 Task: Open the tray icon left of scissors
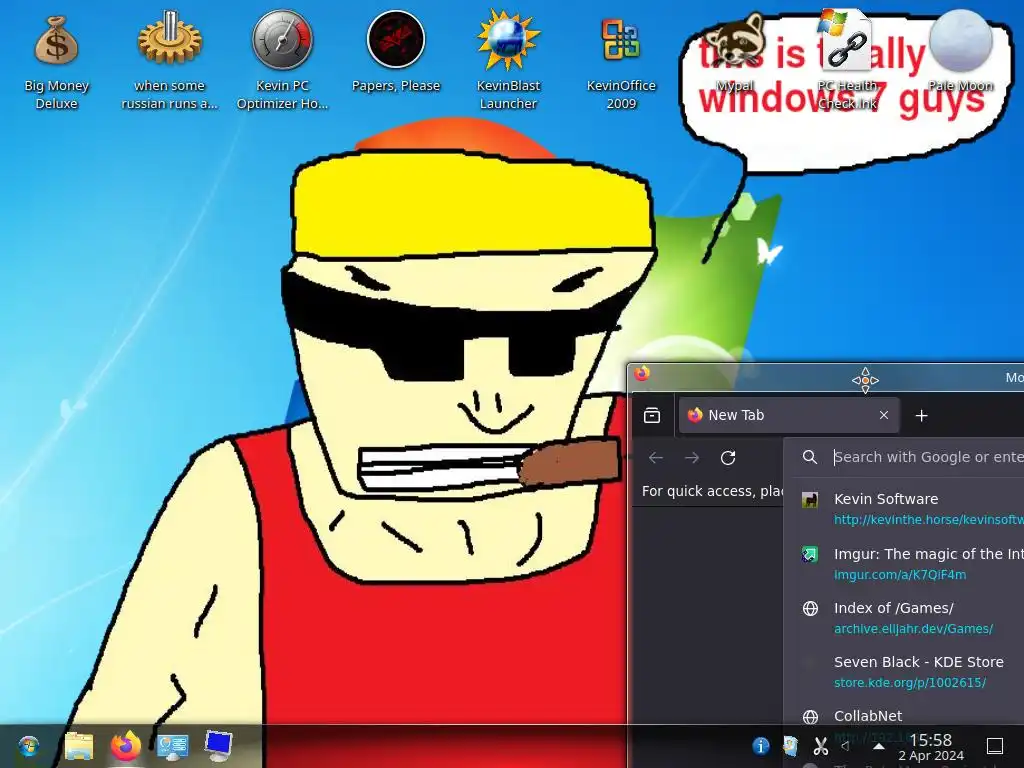[791, 746]
